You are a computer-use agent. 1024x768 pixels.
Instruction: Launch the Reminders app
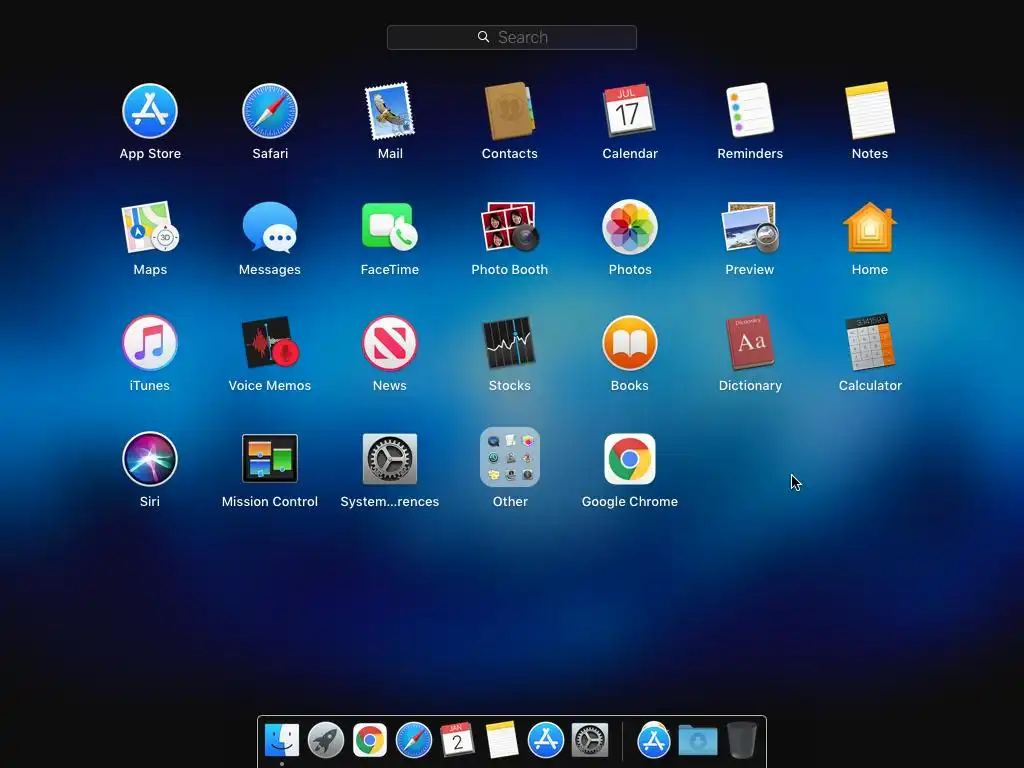click(750, 111)
